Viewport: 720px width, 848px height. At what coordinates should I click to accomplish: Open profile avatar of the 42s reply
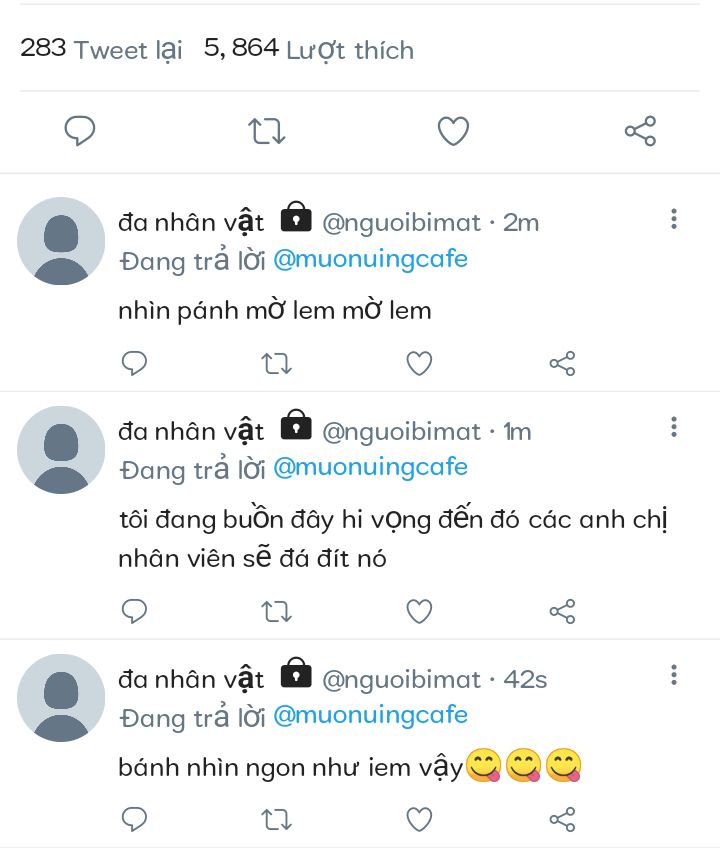[61, 698]
